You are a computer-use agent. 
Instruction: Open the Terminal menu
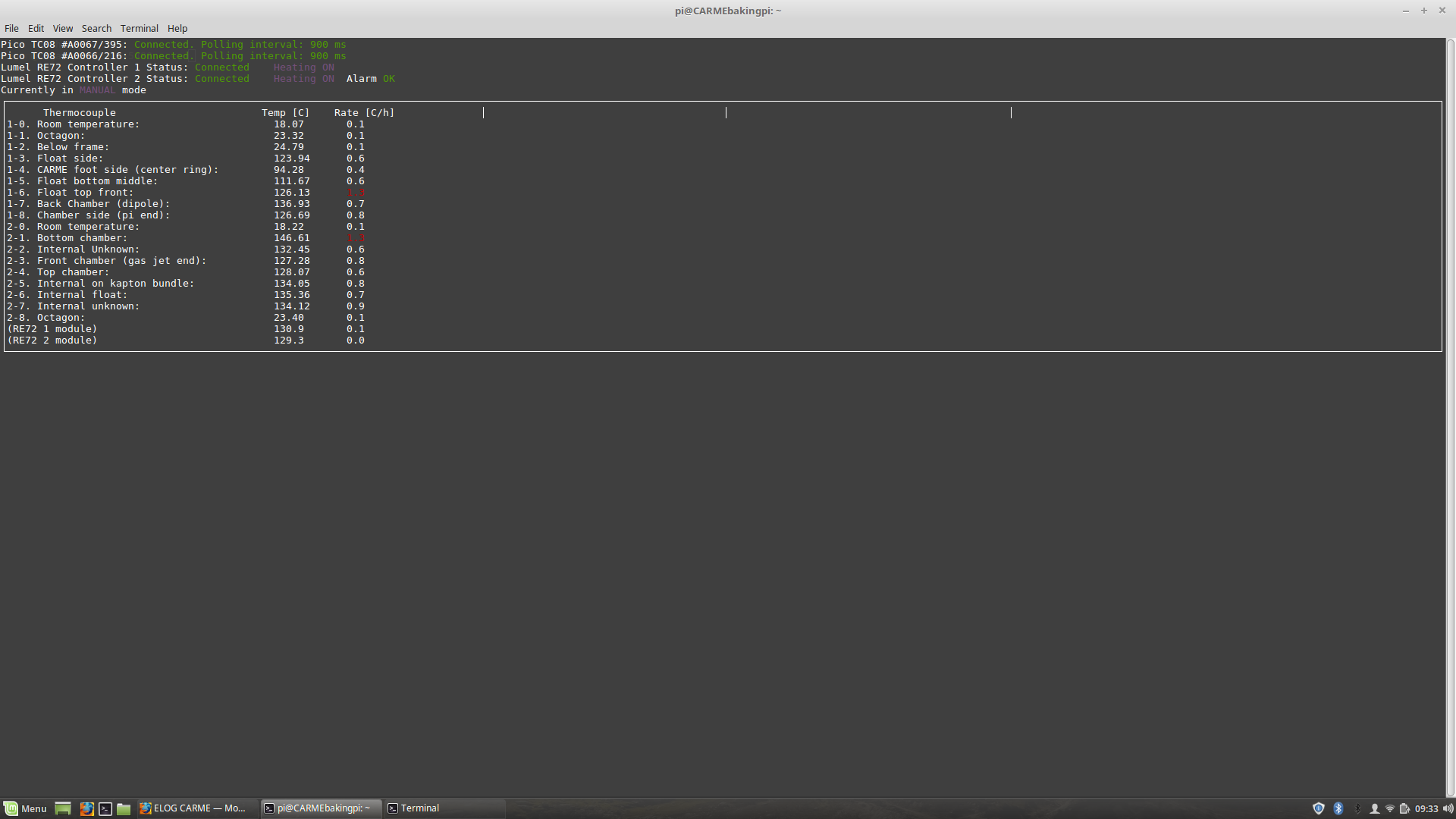click(140, 28)
